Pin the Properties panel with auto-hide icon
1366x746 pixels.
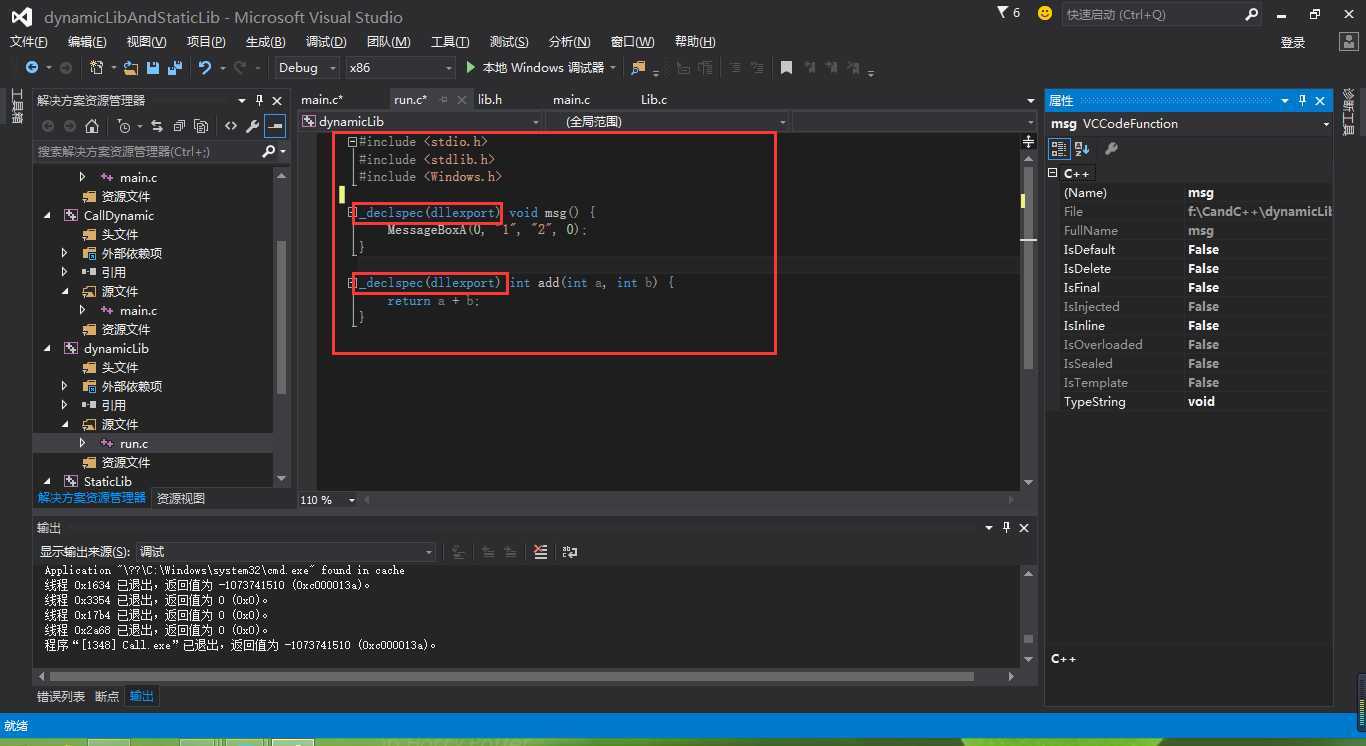pyautogui.click(x=1302, y=100)
